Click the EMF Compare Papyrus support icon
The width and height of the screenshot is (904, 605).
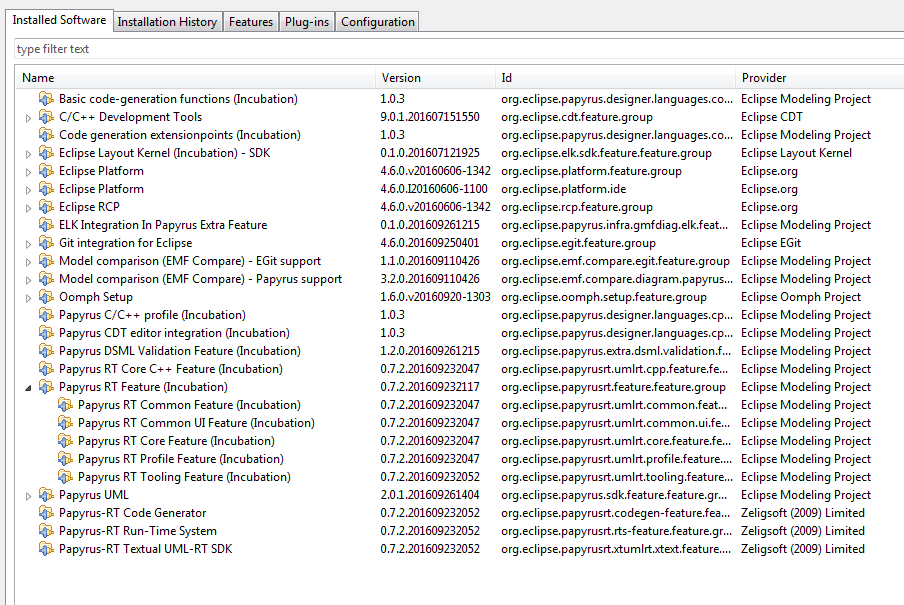coord(46,279)
